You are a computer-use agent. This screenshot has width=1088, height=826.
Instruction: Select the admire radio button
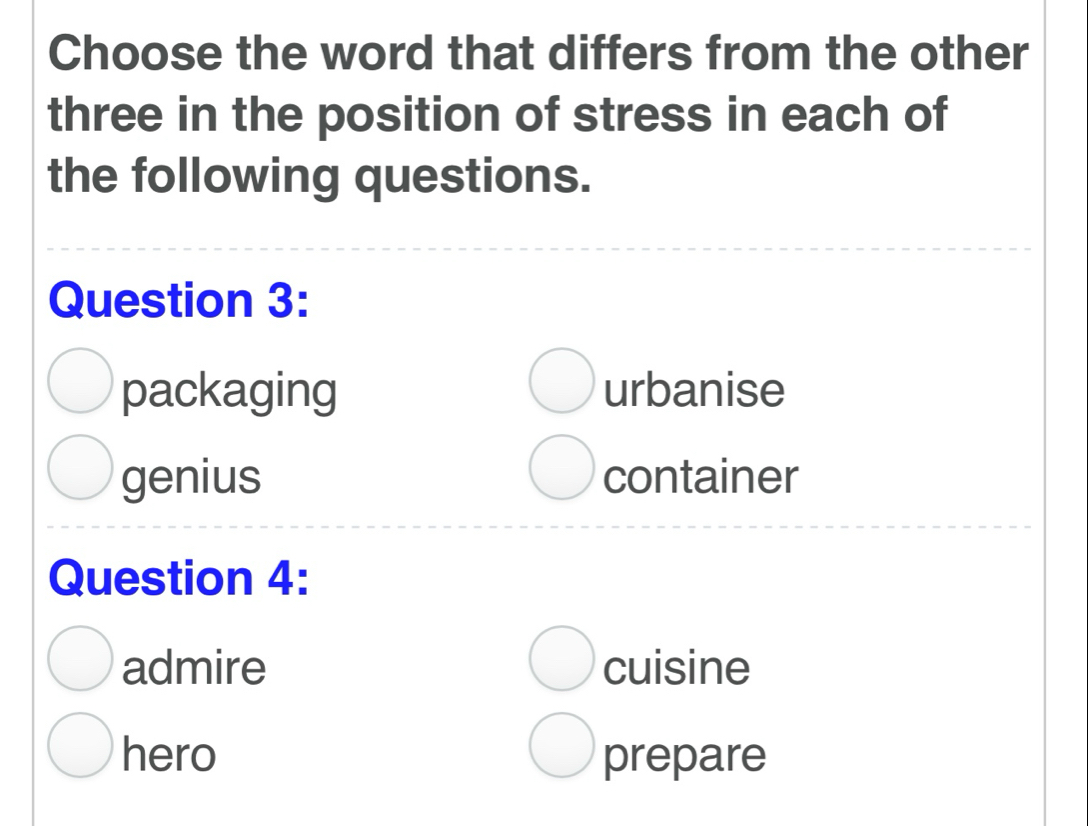(80, 658)
